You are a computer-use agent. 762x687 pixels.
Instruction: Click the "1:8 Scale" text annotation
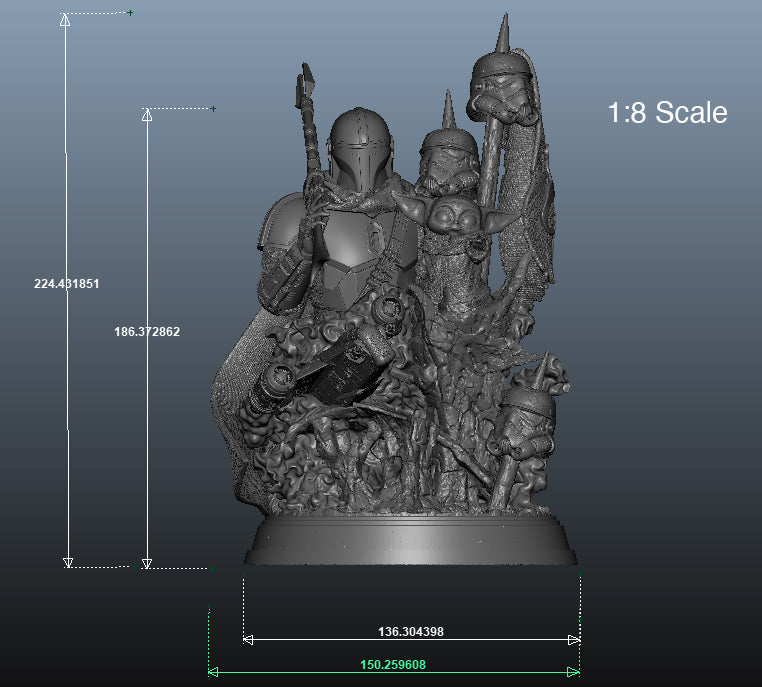667,113
